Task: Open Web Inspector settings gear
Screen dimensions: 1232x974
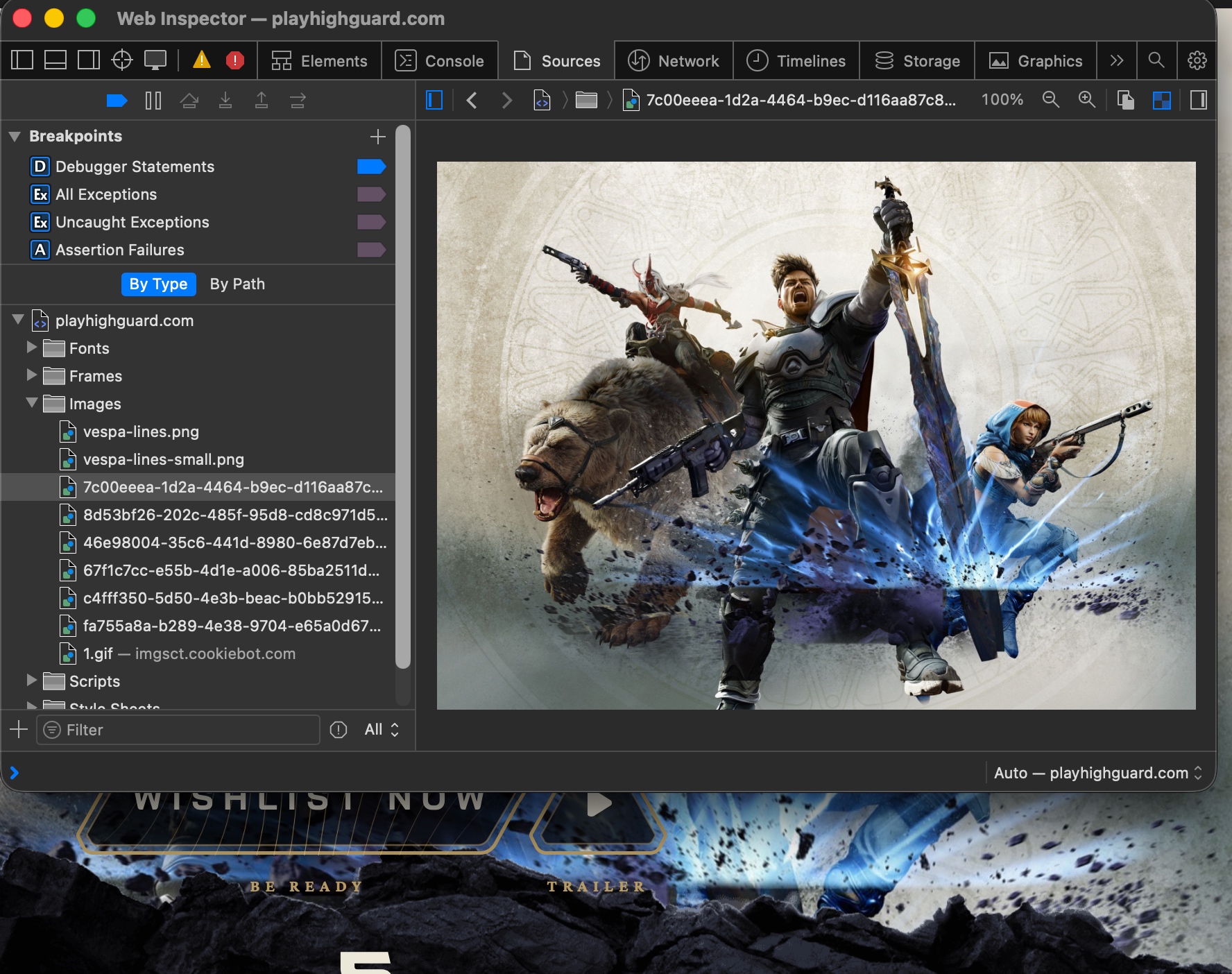Action: pos(1197,60)
